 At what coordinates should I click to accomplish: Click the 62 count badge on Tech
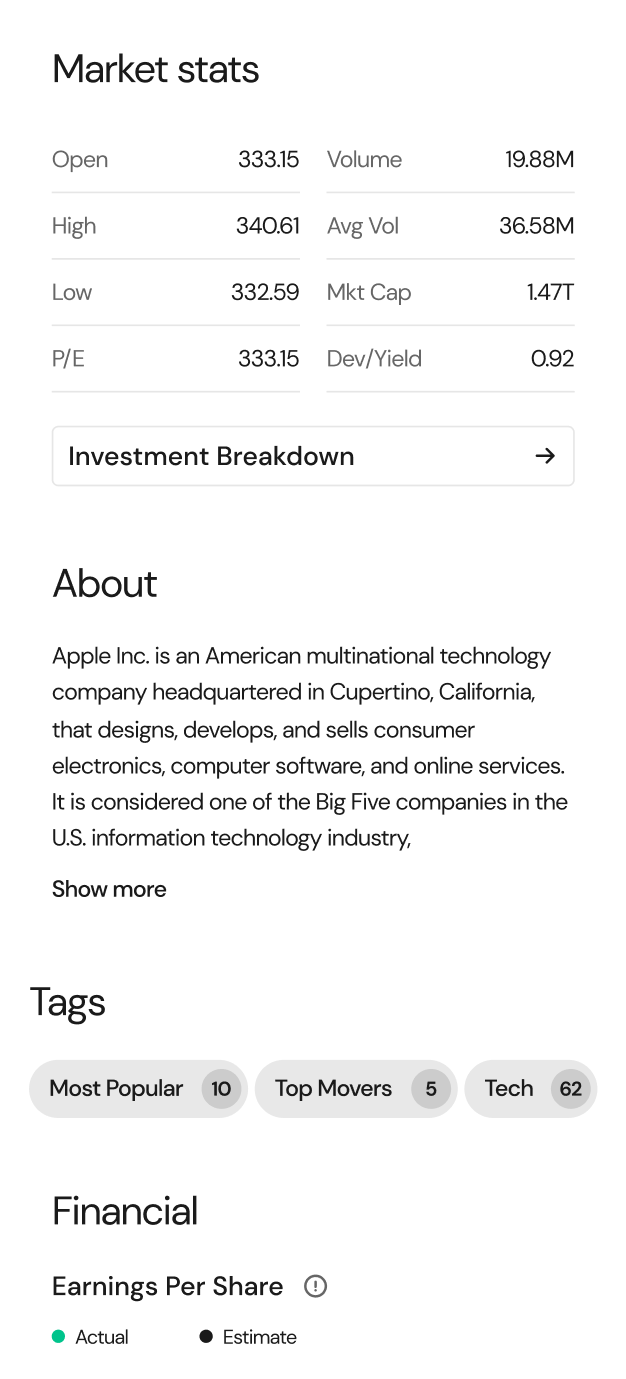pyautogui.click(x=571, y=1088)
